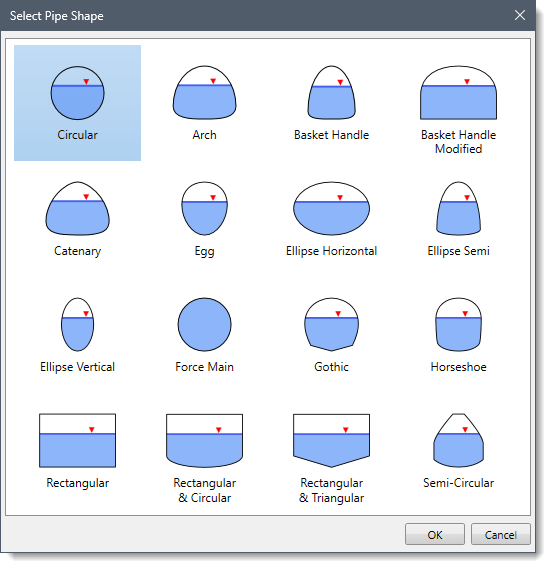Screen dimensions: 551x568
Task: Click the "Egg" label text
Action: [x=205, y=251]
